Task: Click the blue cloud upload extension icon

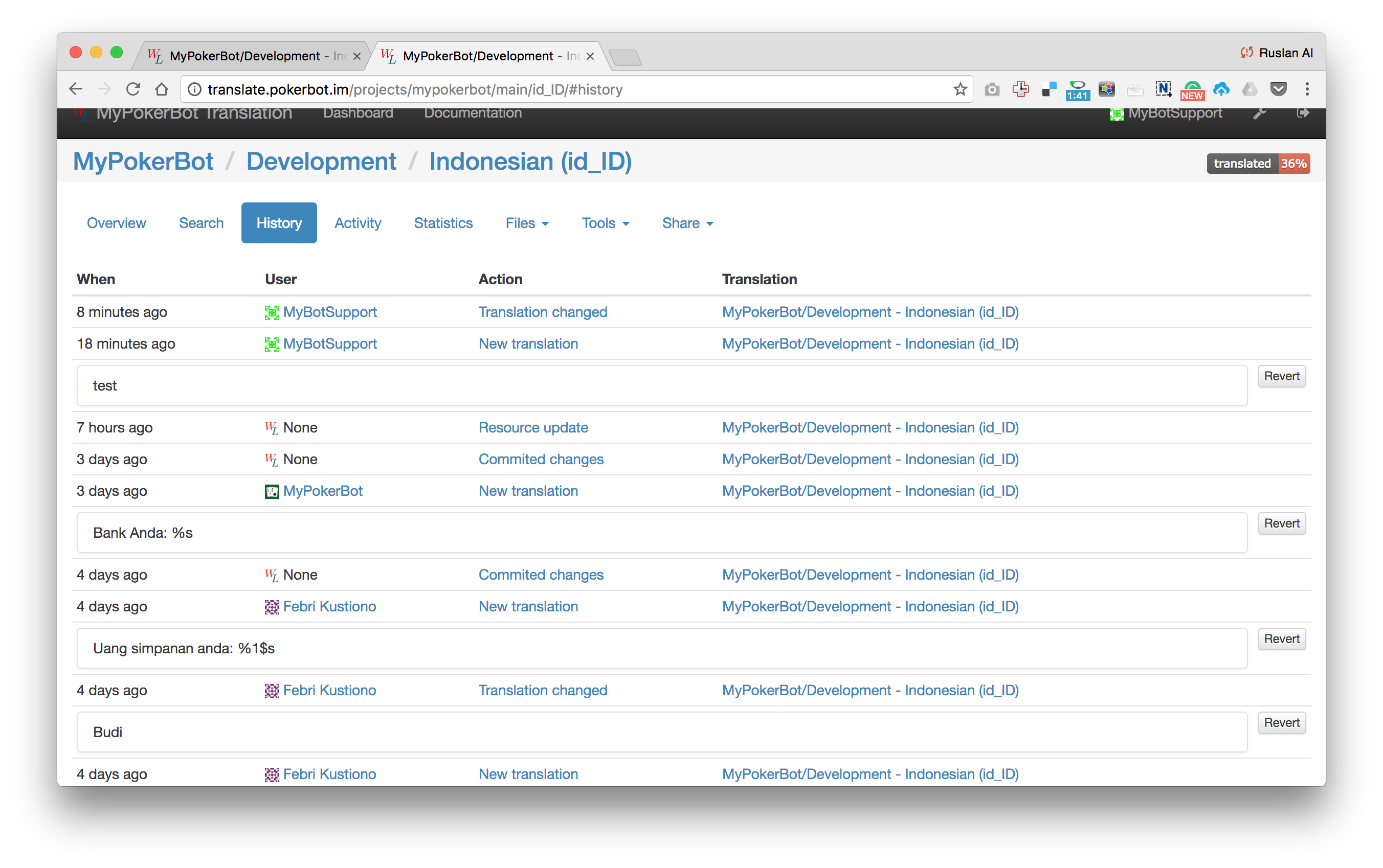Action: [x=1221, y=89]
